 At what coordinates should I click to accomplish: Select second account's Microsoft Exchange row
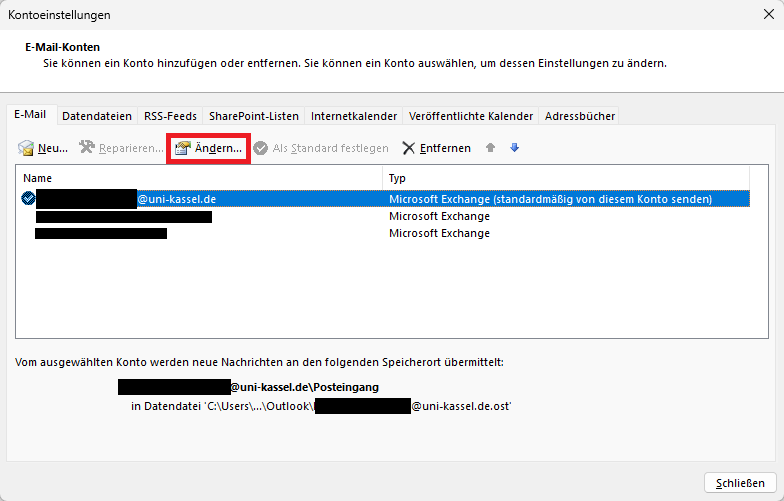click(385, 216)
